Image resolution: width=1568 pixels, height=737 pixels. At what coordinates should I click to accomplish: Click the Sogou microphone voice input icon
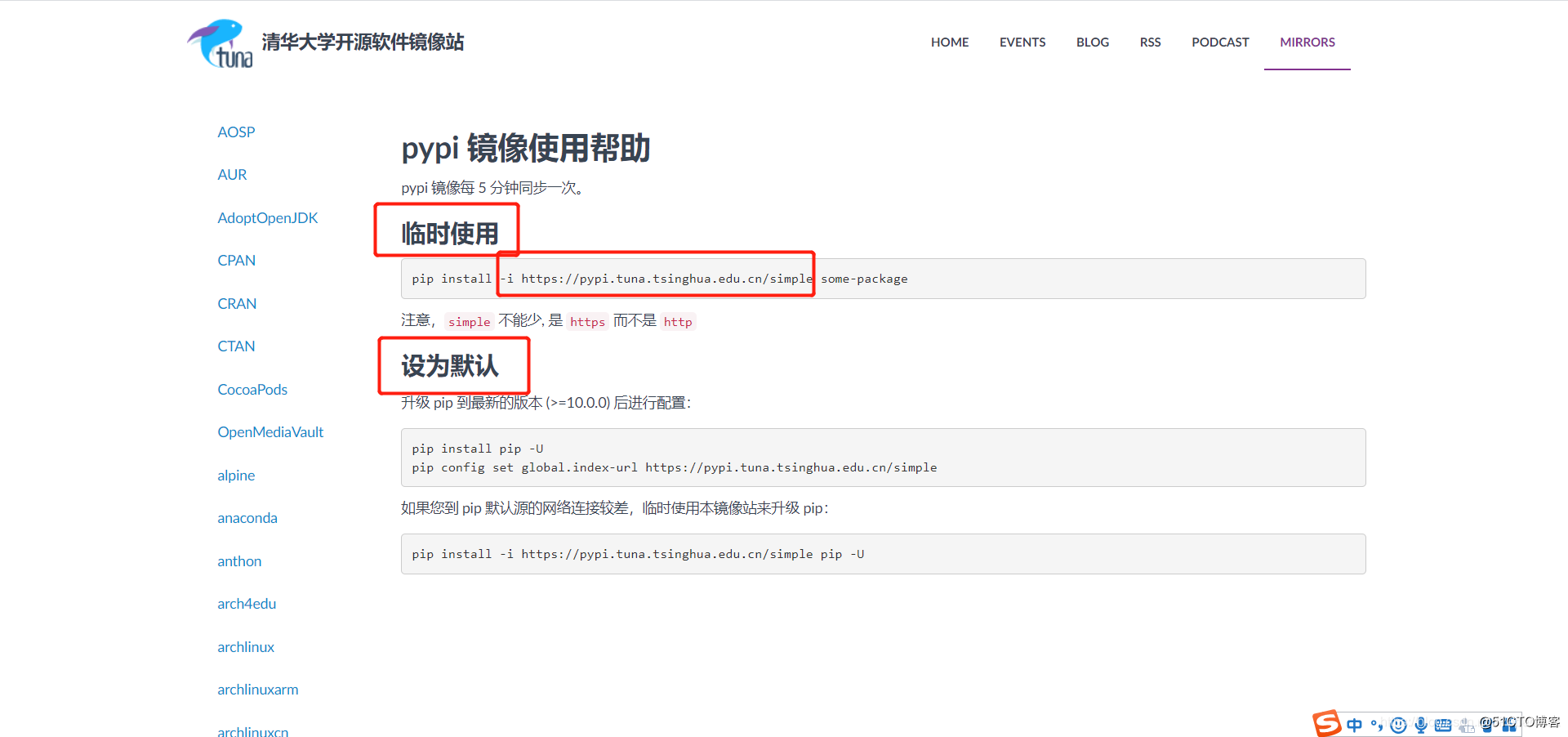[x=1421, y=725]
